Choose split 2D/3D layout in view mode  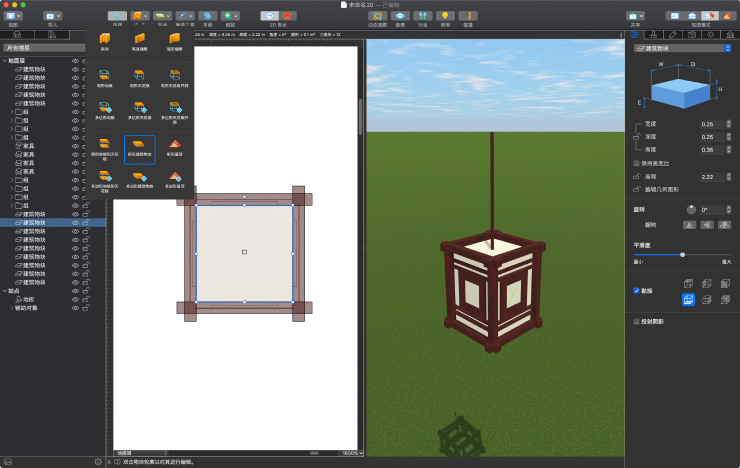point(710,16)
